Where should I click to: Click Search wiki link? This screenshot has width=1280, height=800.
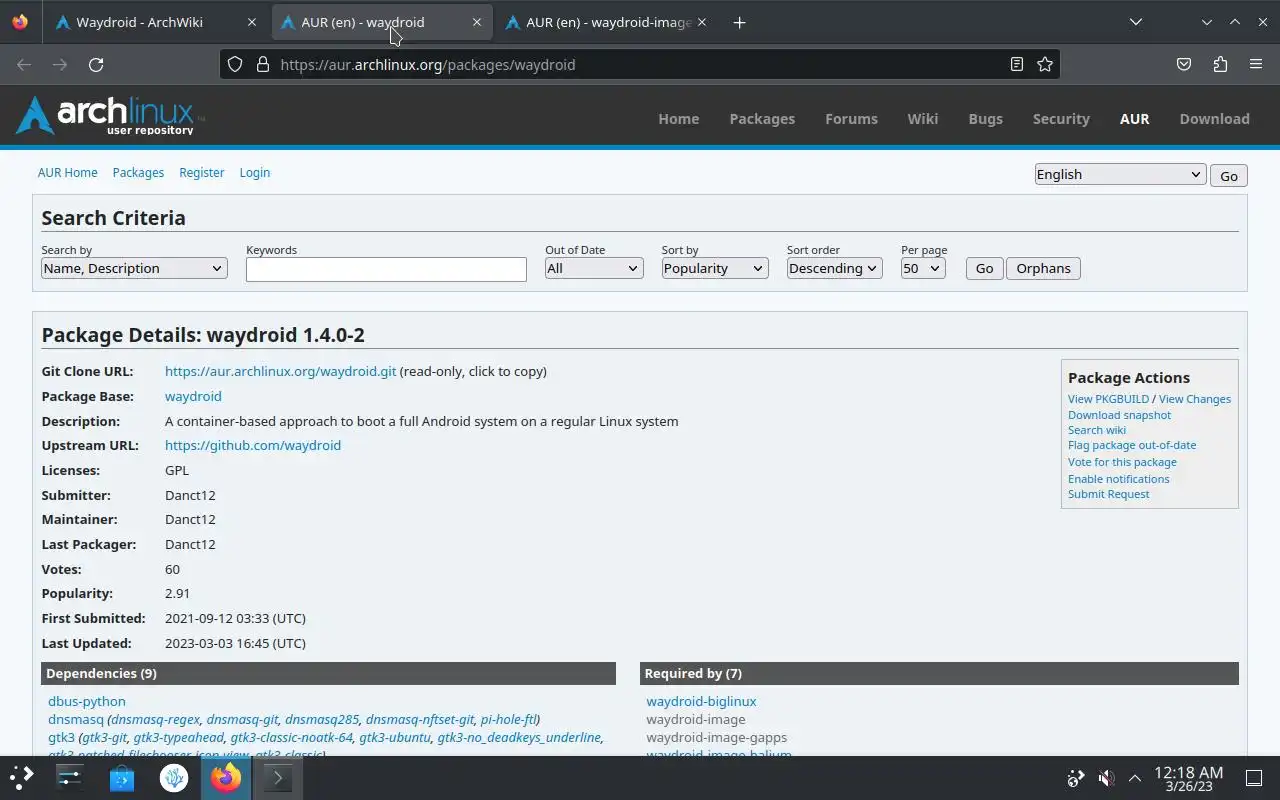click(x=1096, y=430)
